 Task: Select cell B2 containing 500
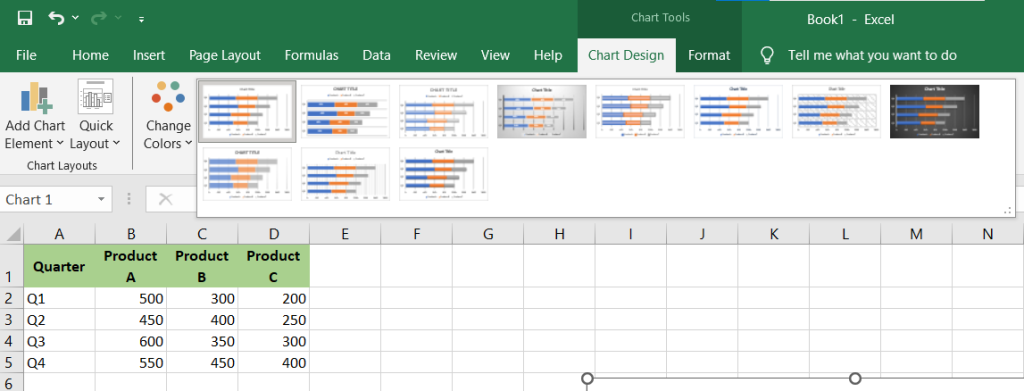coord(131,298)
